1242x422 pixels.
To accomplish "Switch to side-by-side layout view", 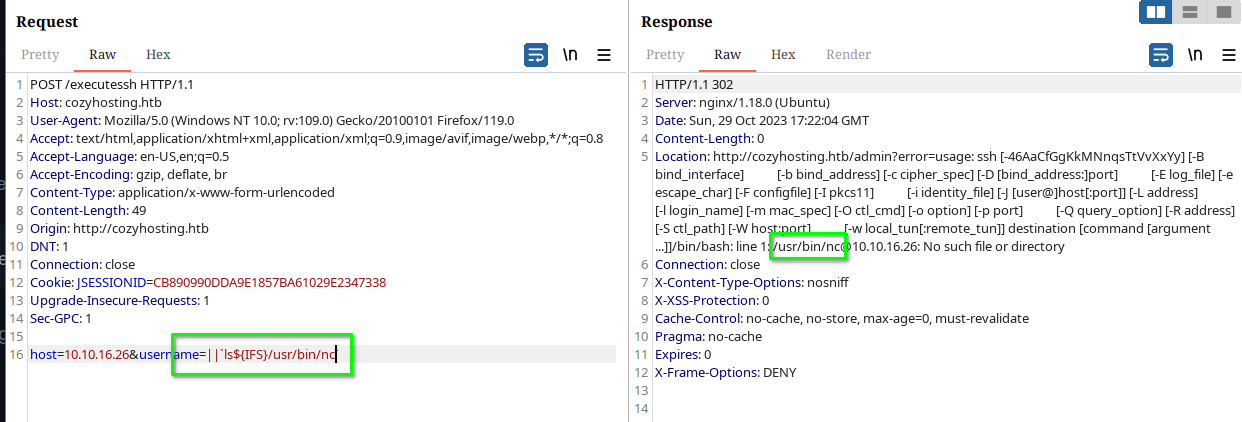I will point(1156,12).
